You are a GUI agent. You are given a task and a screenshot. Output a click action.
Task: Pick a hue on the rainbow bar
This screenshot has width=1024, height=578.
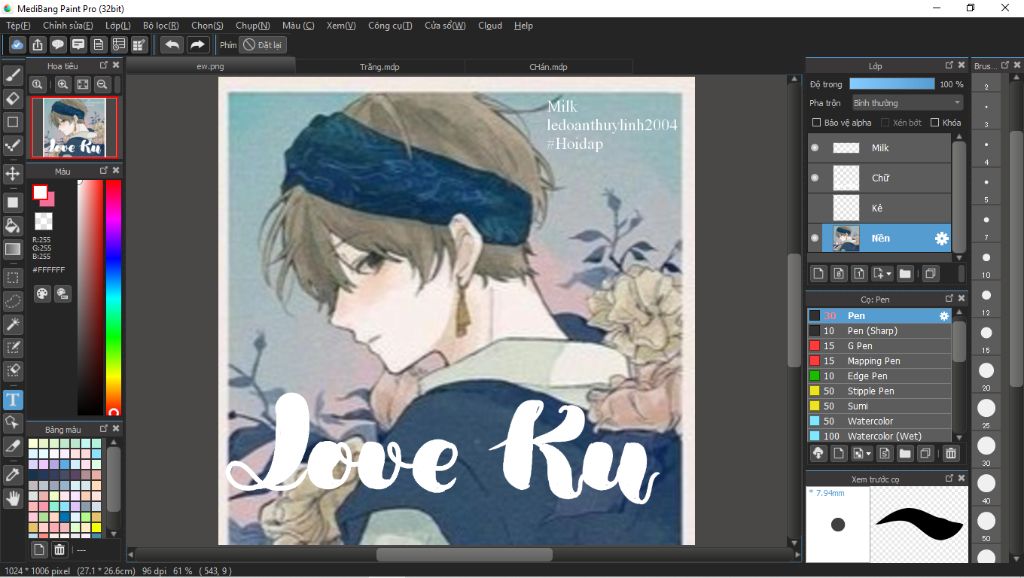tap(113, 297)
